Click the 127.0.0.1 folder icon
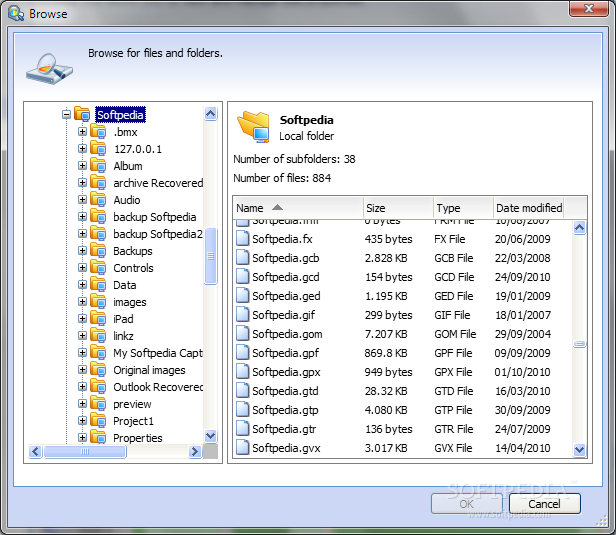Image resolution: width=616 pixels, height=535 pixels. coord(98,148)
